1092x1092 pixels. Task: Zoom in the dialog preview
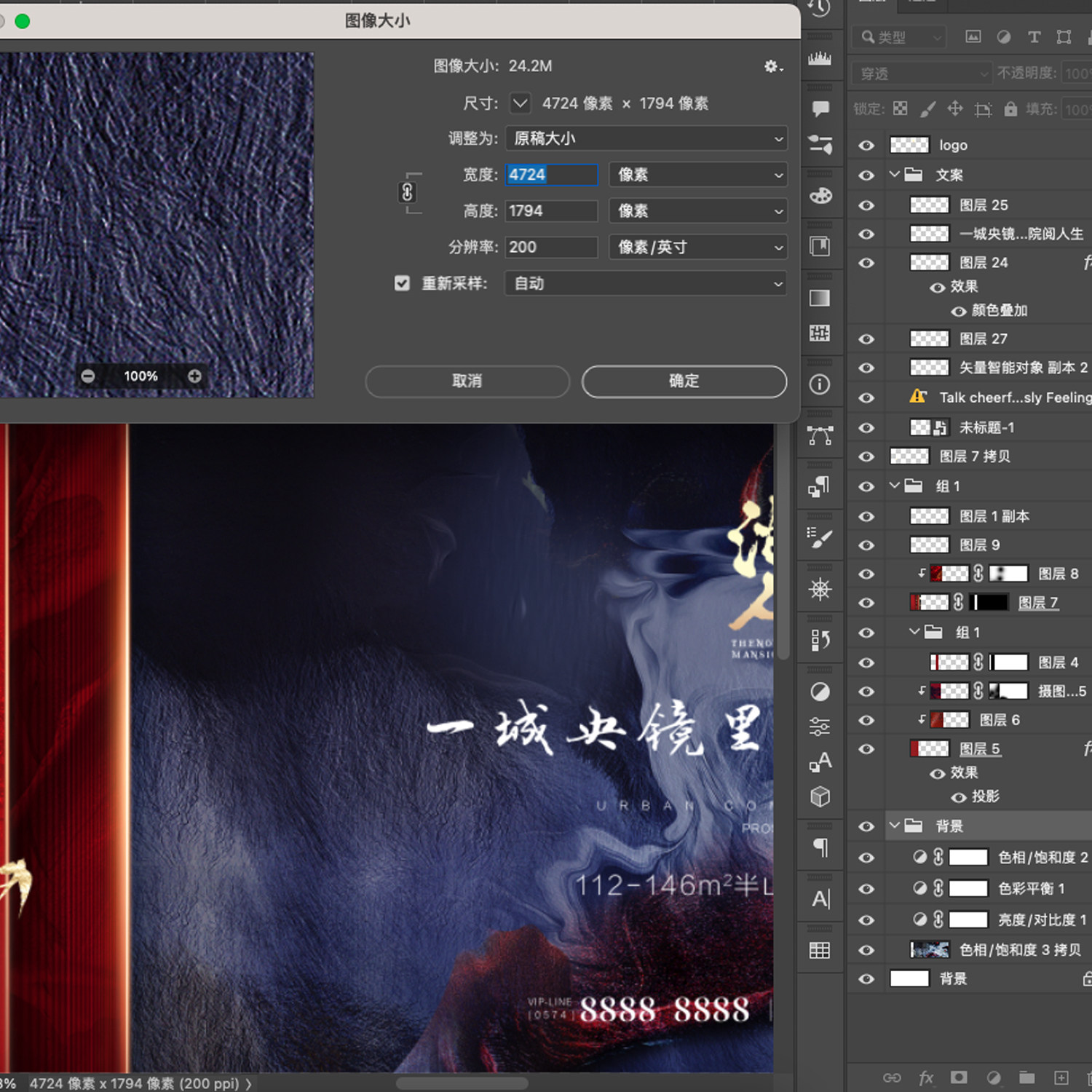pyautogui.click(x=194, y=376)
